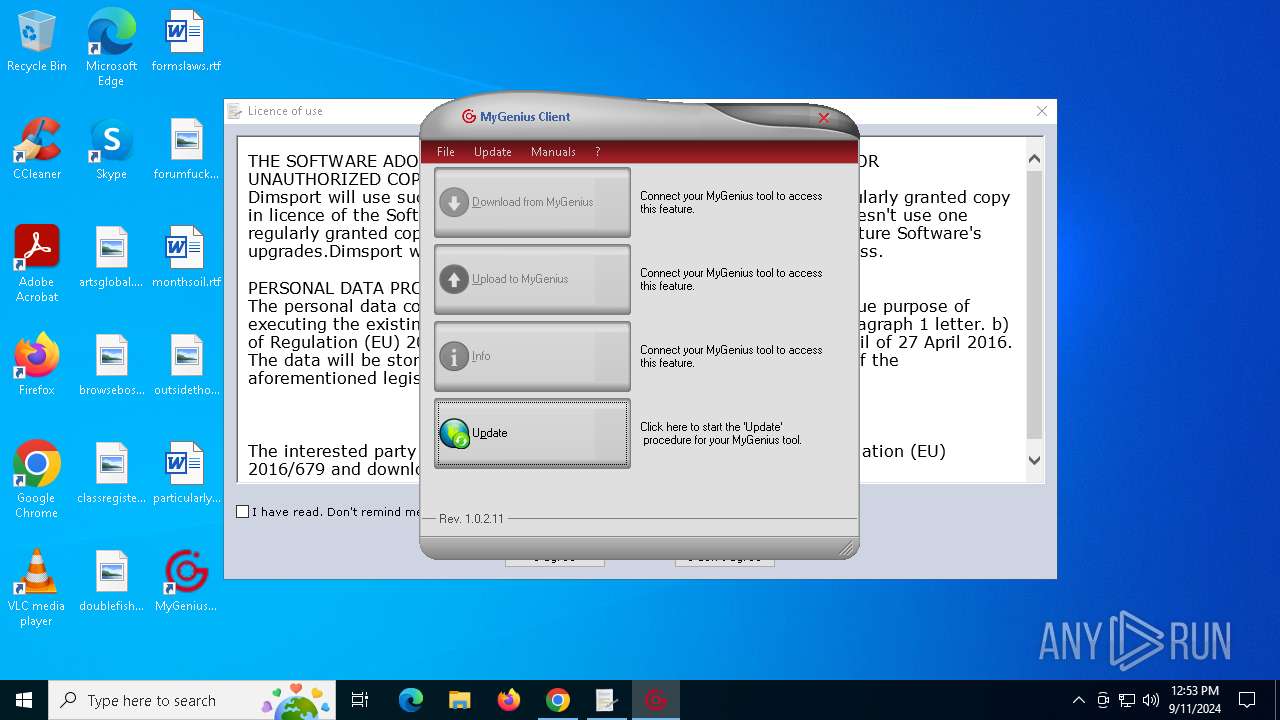Select the Adobe Acrobat desktop shortcut
This screenshot has height=720, width=1280.
37,264
